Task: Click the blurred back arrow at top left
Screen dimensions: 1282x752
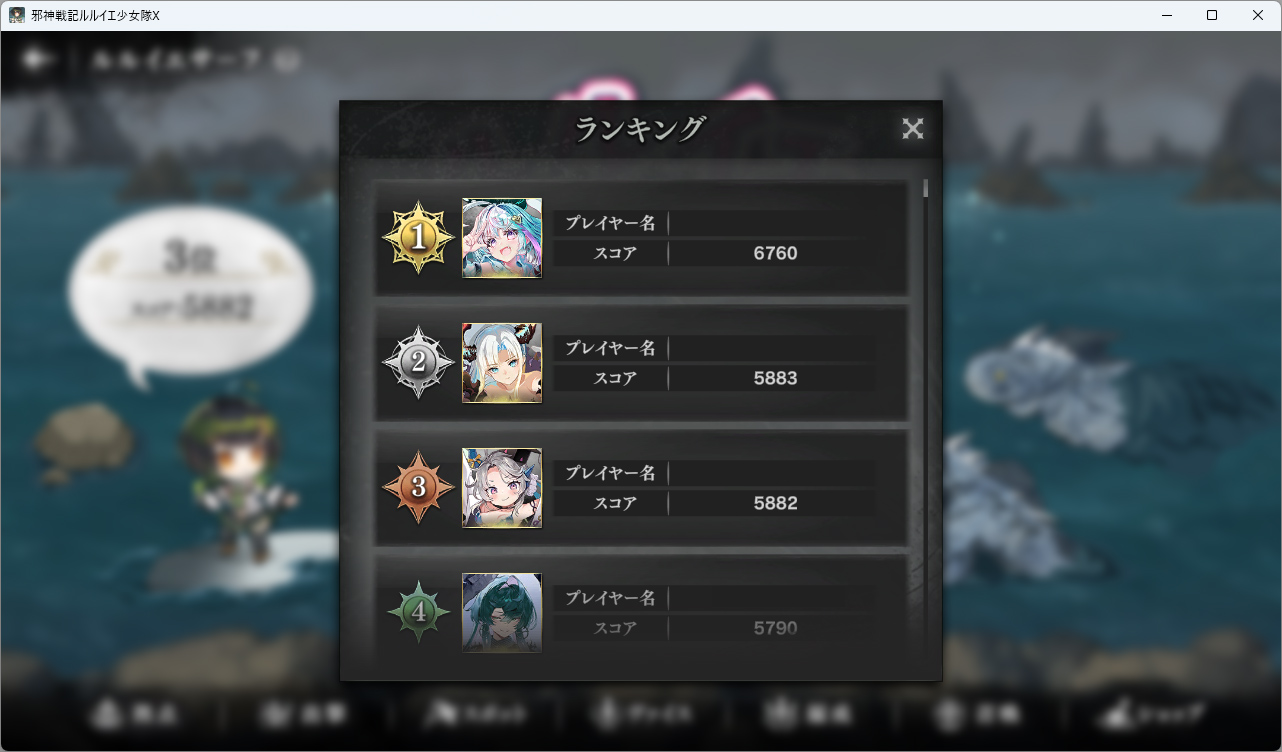Action: click(37, 60)
